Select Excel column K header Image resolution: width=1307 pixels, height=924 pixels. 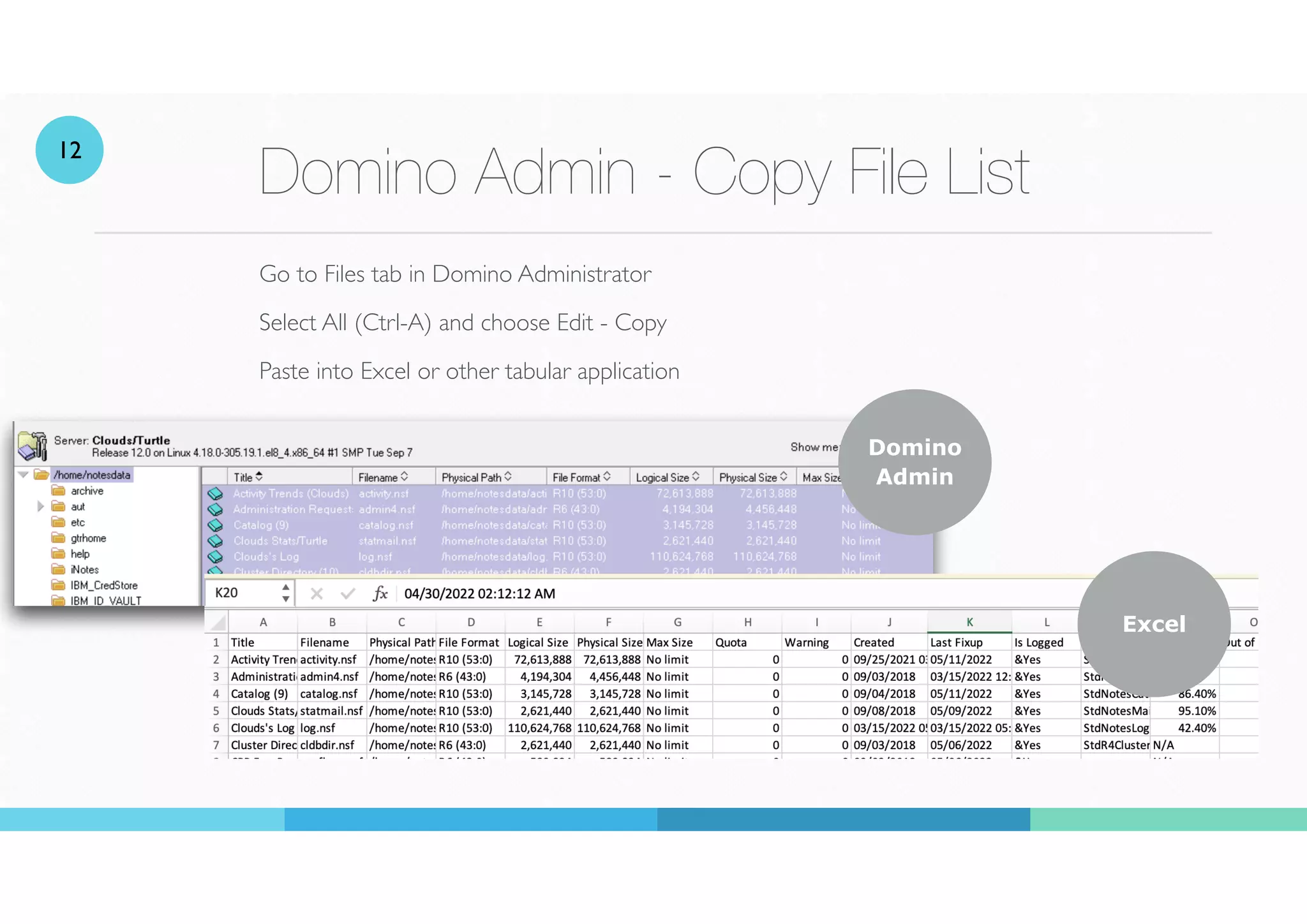coord(969,622)
